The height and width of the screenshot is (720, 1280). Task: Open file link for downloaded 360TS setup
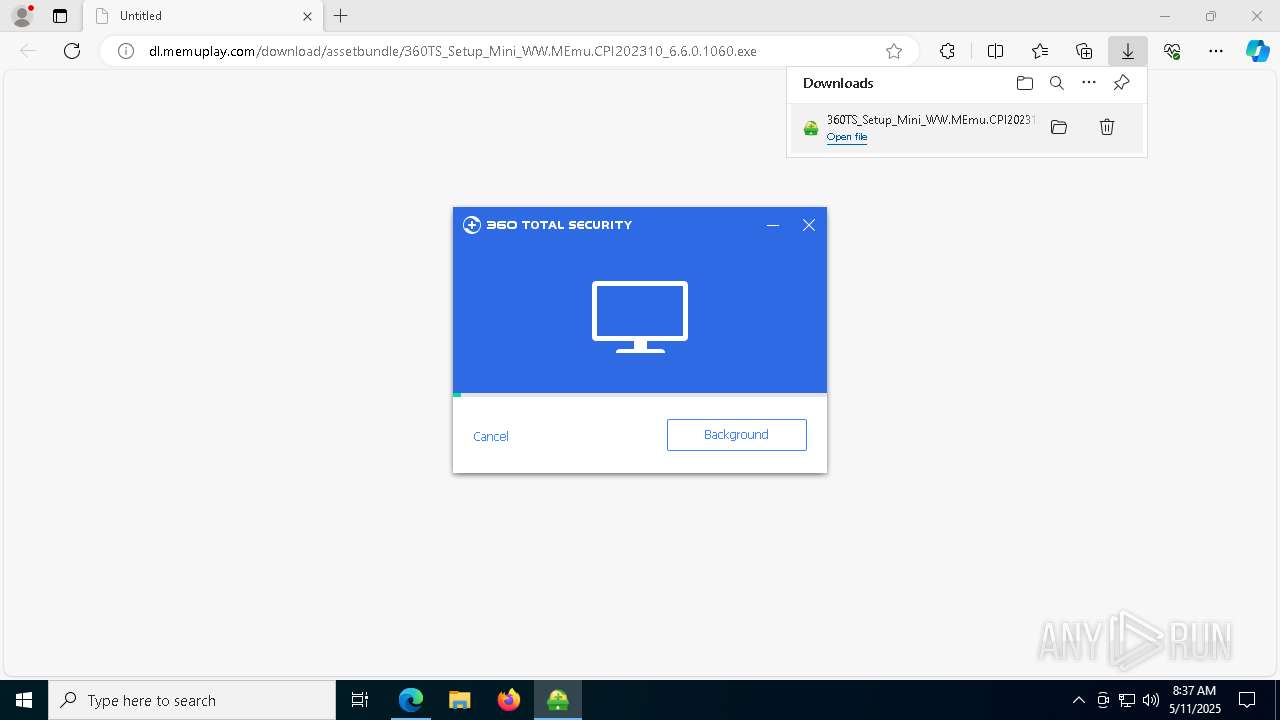847,137
